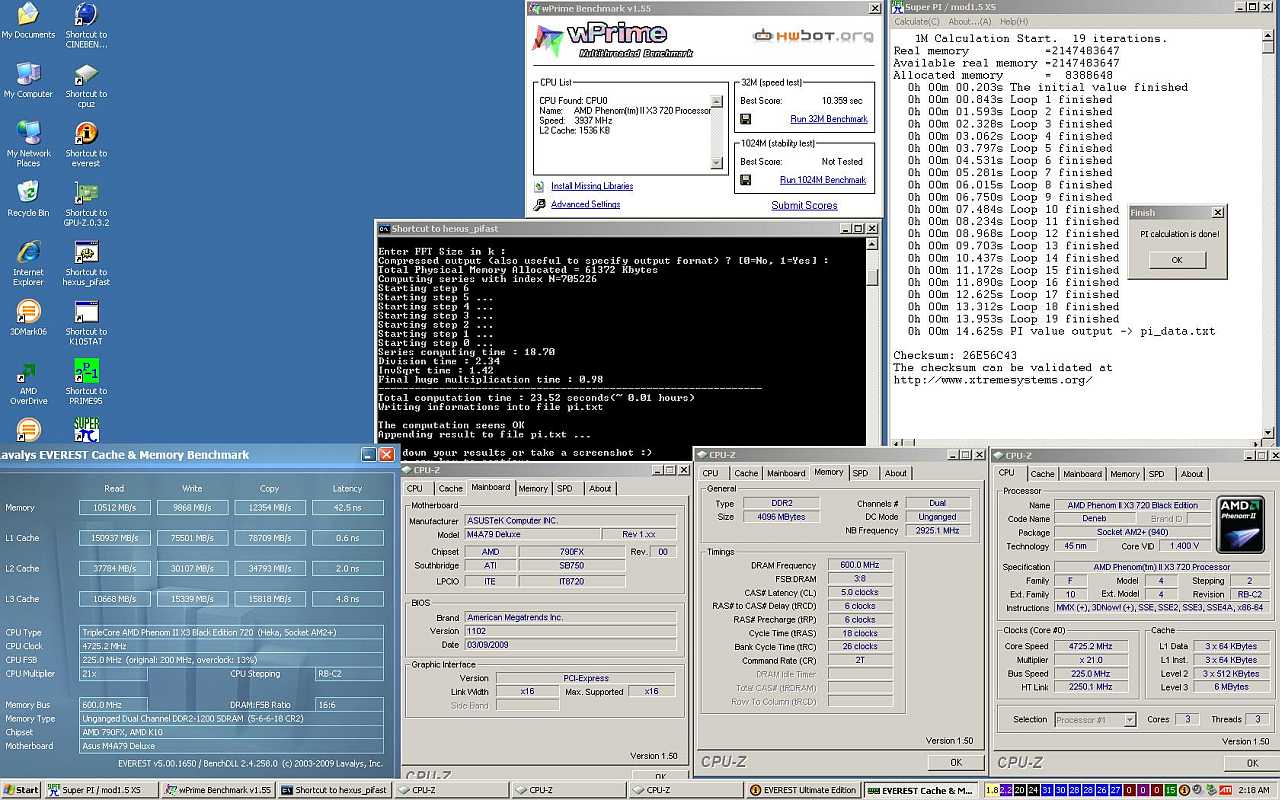Open the Calculate(C) menu in Super PI
Screen dimensions: 1280x800
pyautogui.click(x=917, y=21)
